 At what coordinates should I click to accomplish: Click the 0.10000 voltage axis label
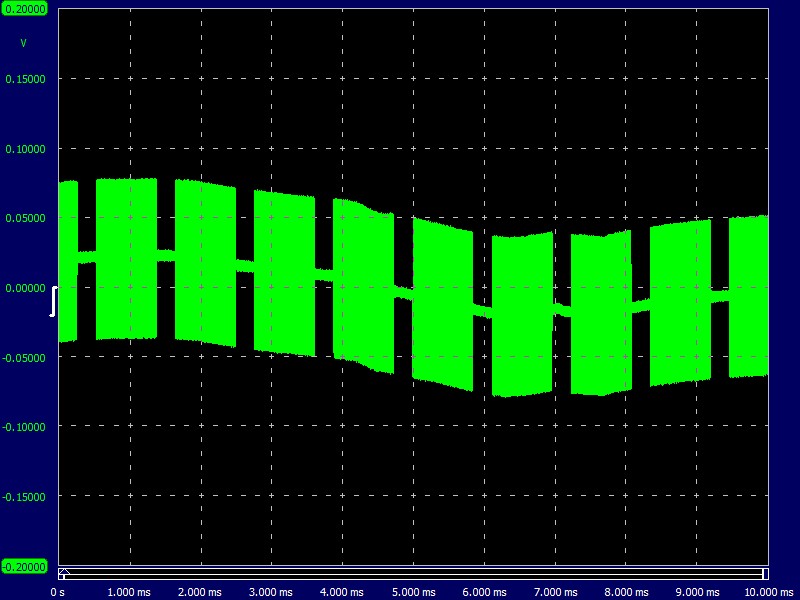click(25, 149)
